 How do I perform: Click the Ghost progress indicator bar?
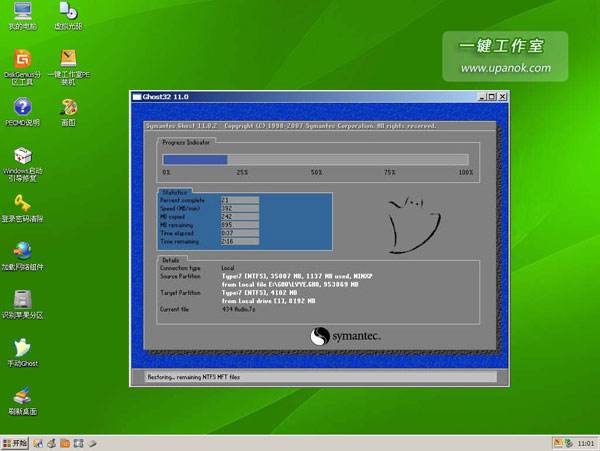316,159
